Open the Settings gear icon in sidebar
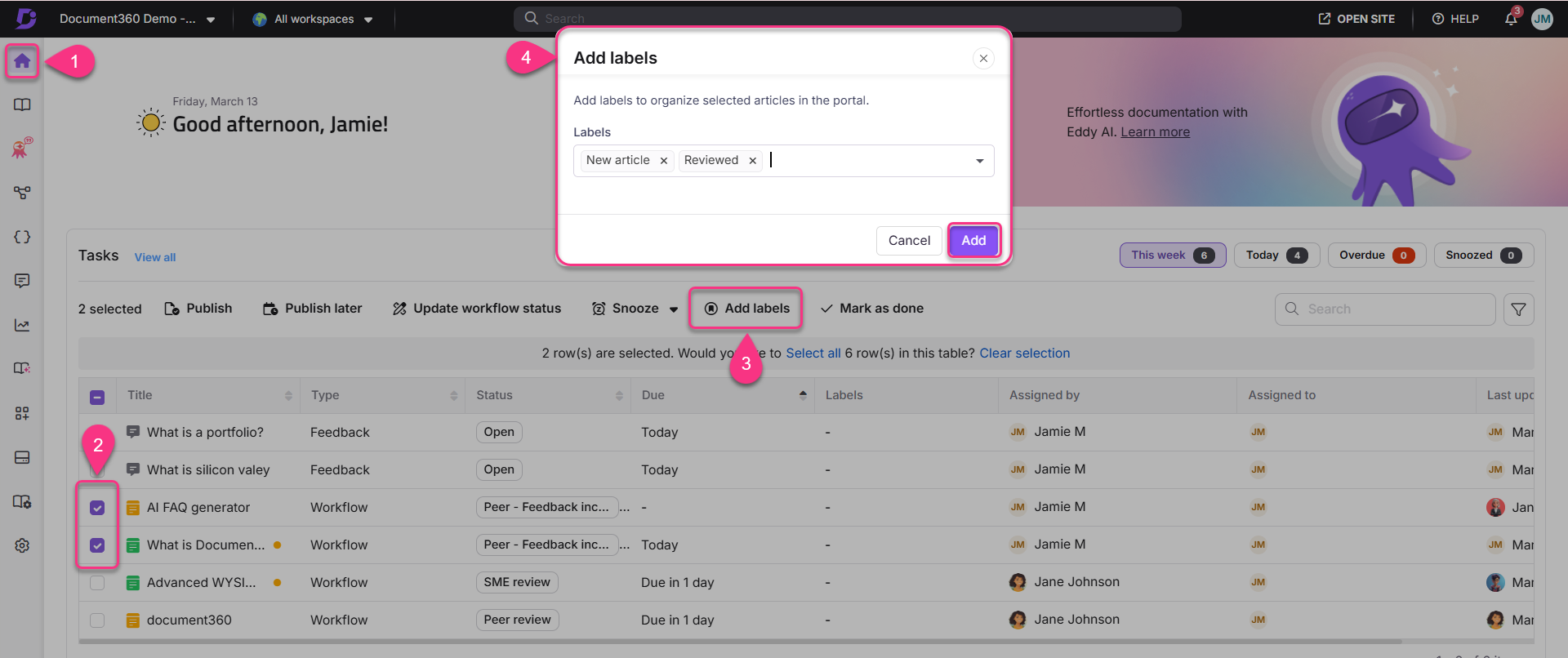 click(x=22, y=545)
